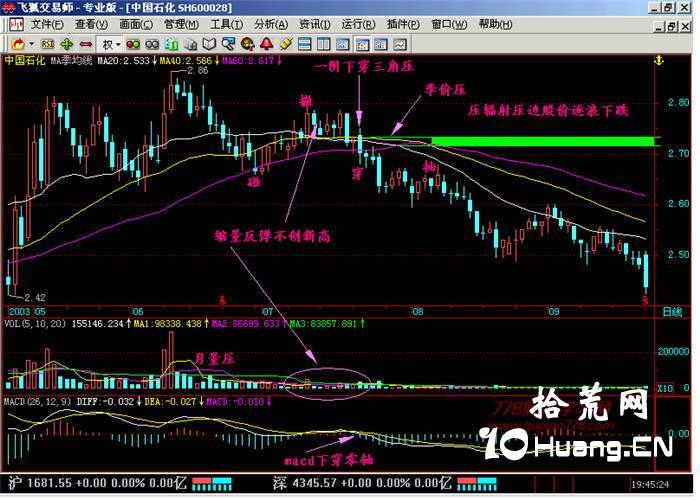
Task: Open the 窗口(W) menu
Action: [x=449, y=25]
